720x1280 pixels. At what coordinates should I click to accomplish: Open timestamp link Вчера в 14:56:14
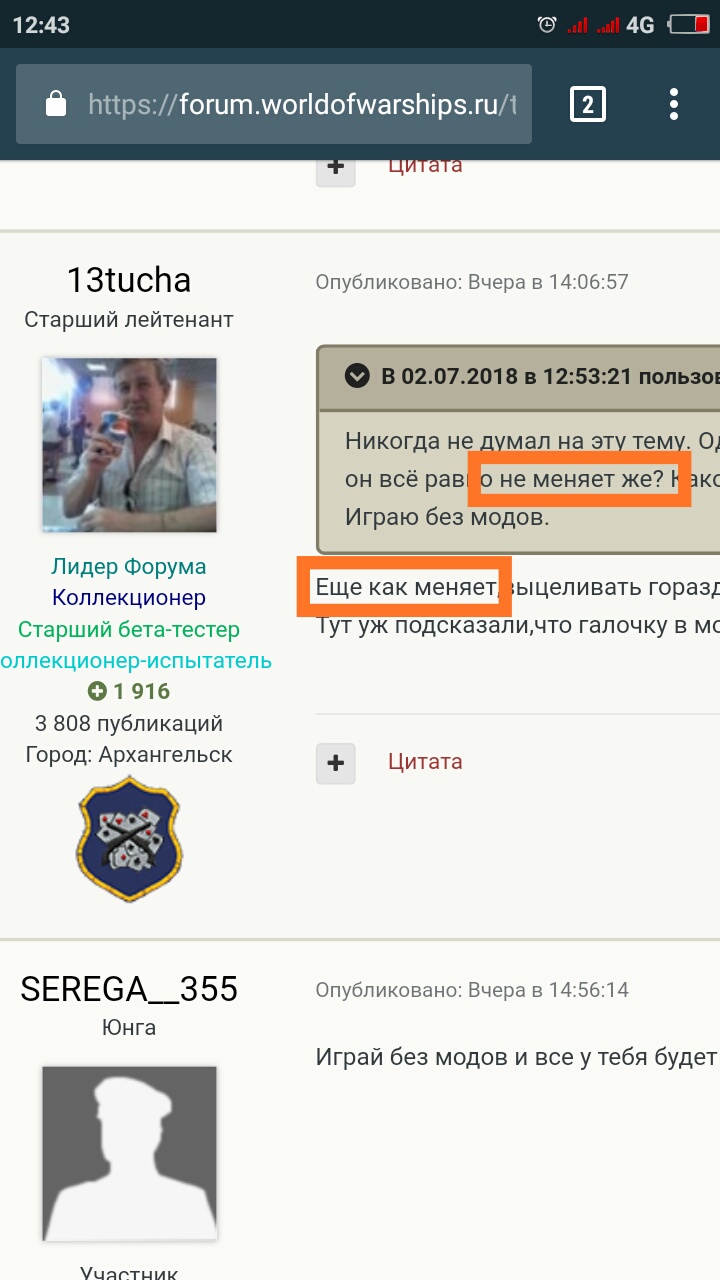(x=548, y=990)
